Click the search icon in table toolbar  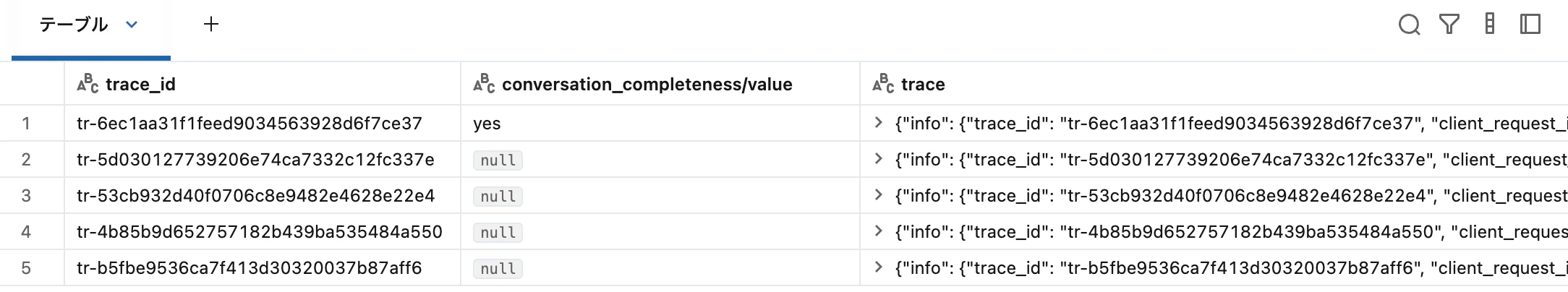[1409, 25]
